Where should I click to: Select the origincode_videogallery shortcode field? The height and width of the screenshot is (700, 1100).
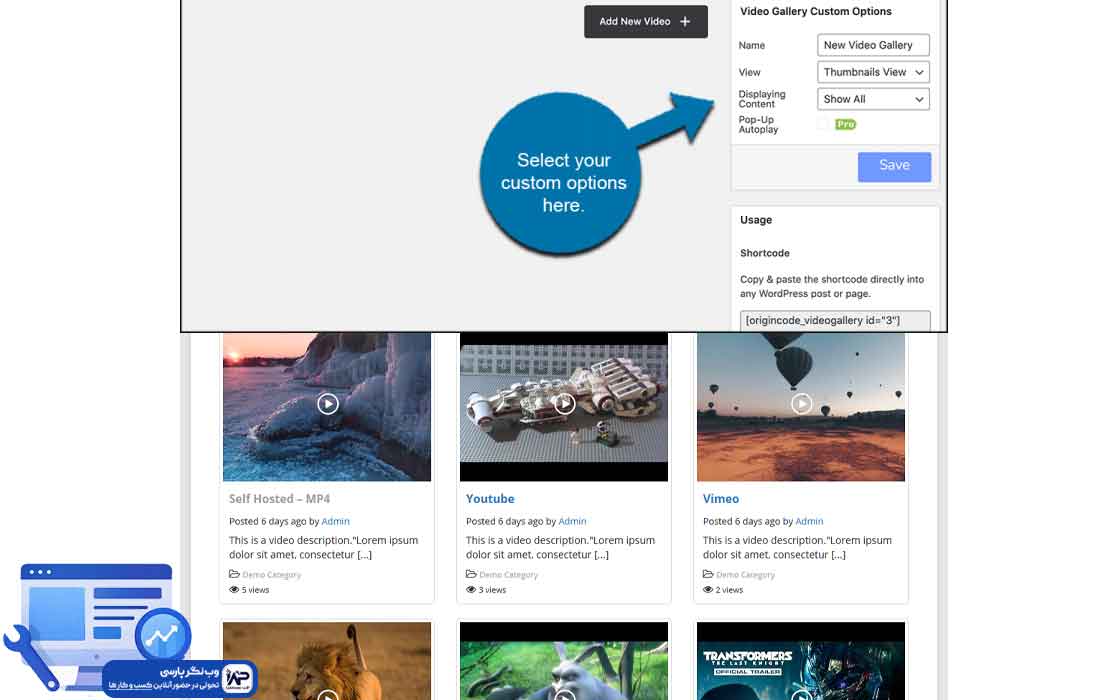[x=835, y=320]
